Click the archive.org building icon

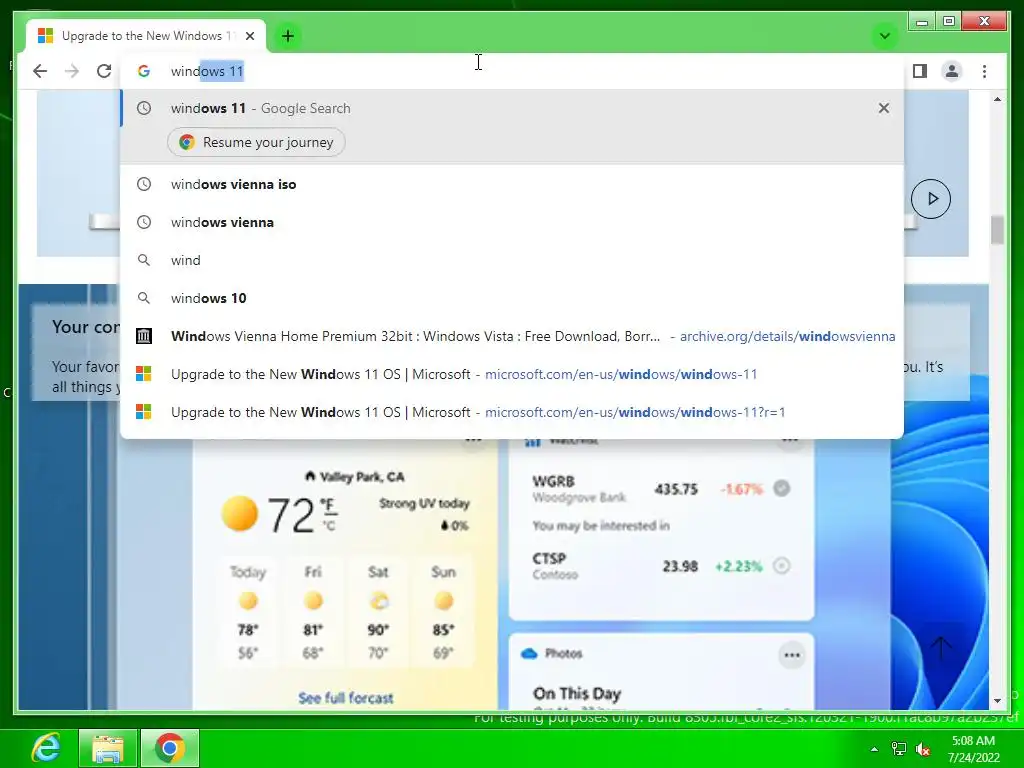[144, 336]
